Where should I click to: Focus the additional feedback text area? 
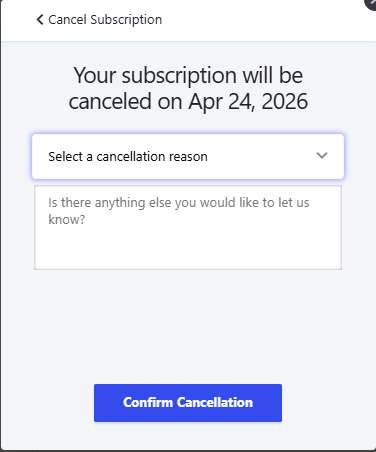click(188, 227)
